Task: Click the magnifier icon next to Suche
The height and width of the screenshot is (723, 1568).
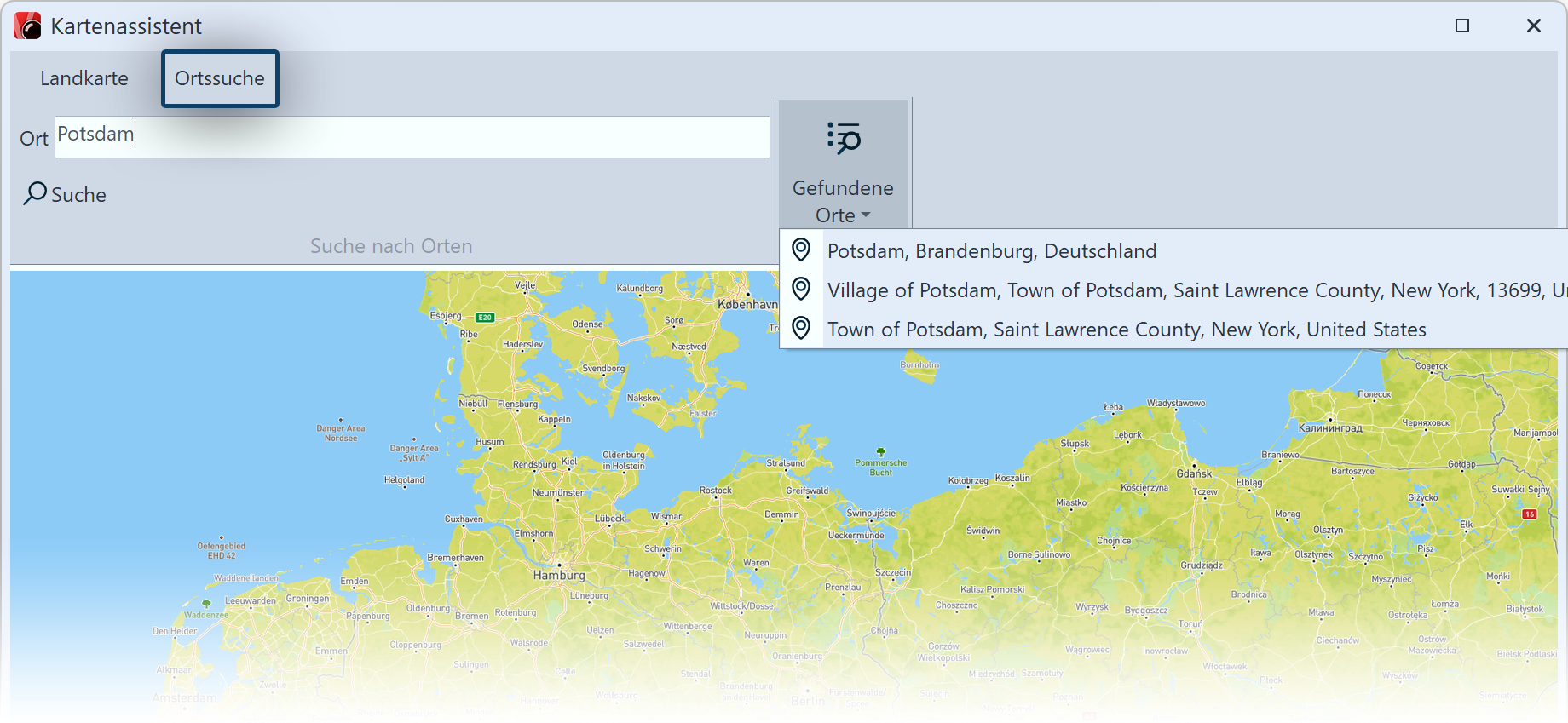Action: [x=35, y=193]
